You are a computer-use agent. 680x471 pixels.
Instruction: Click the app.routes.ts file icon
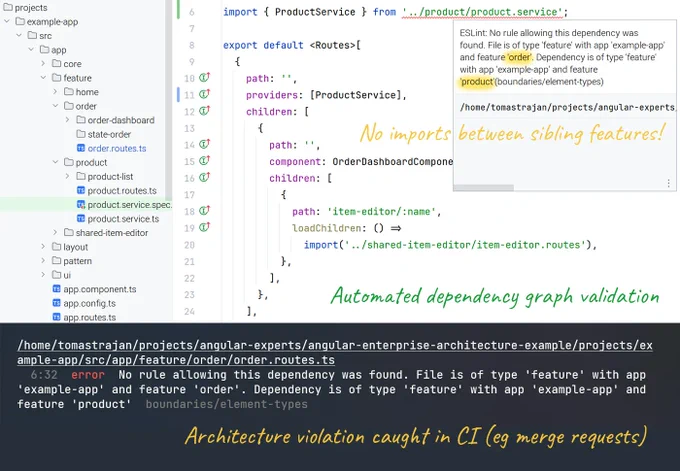(56, 317)
